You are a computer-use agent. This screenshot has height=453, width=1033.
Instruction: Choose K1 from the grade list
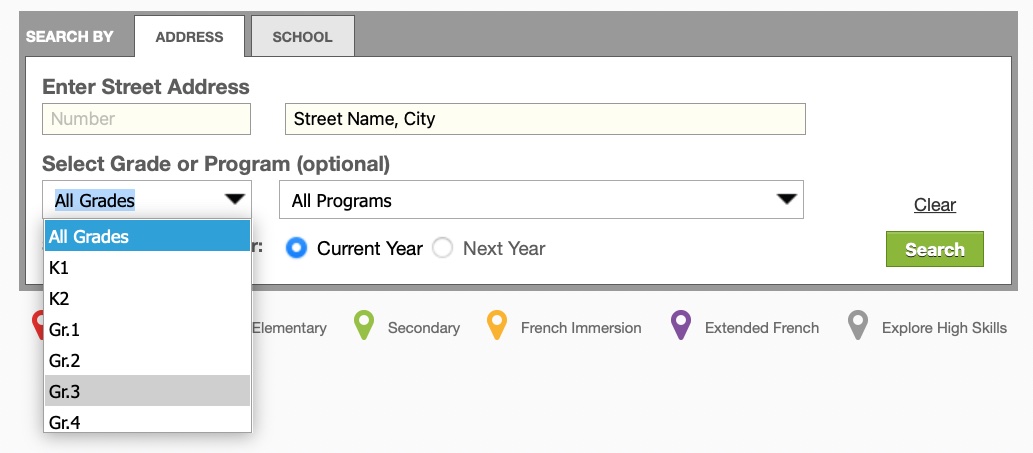point(148,267)
